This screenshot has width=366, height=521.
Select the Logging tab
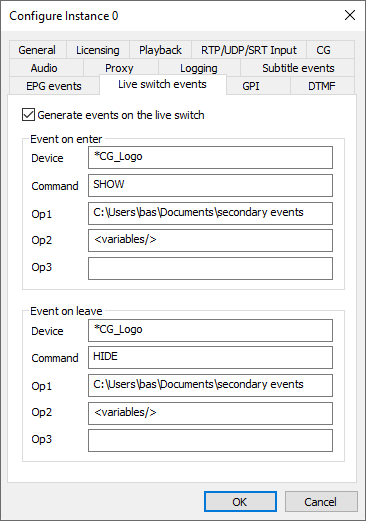199,68
